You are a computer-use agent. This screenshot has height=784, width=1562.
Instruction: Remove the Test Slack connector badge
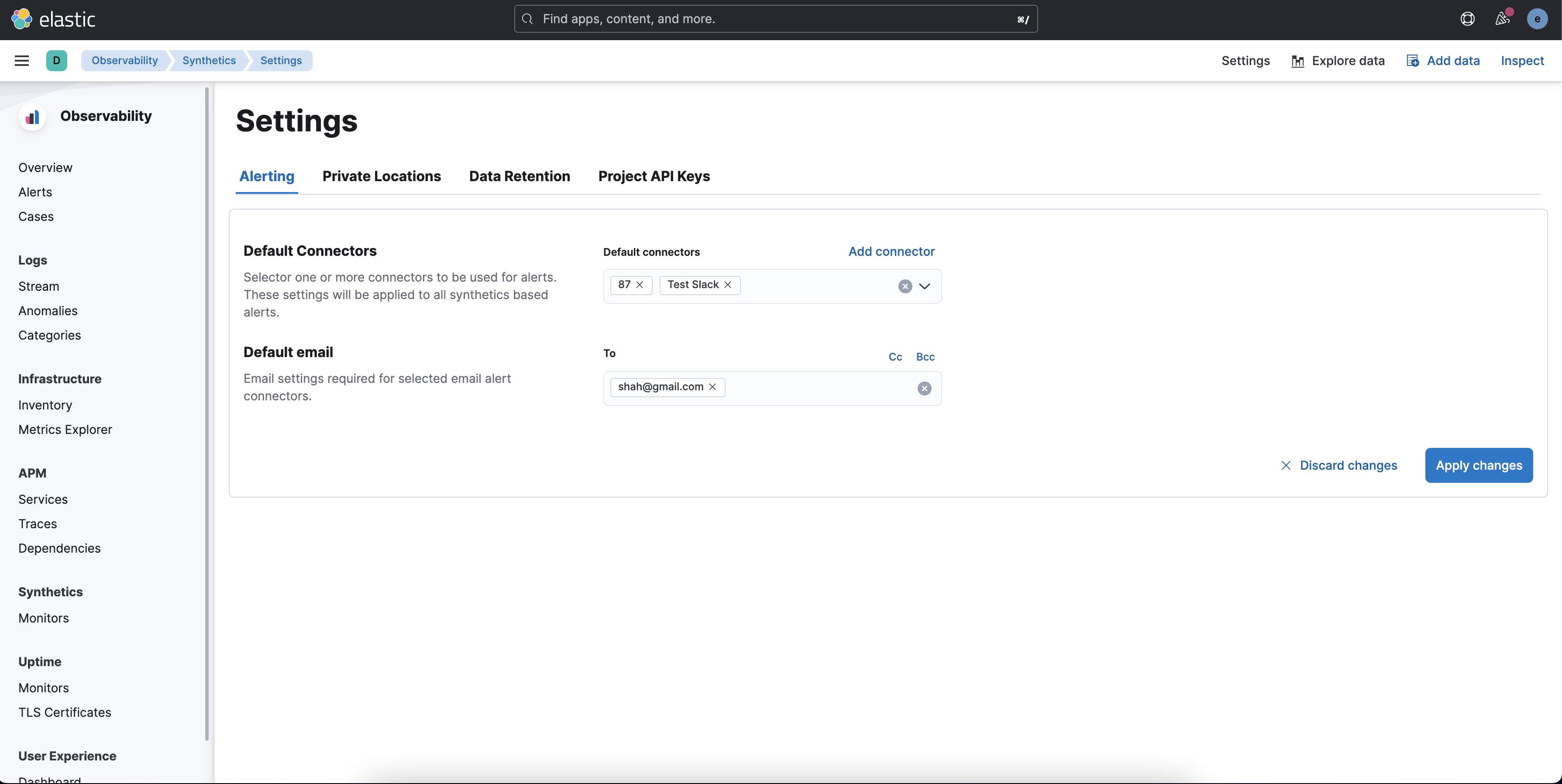[728, 285]
